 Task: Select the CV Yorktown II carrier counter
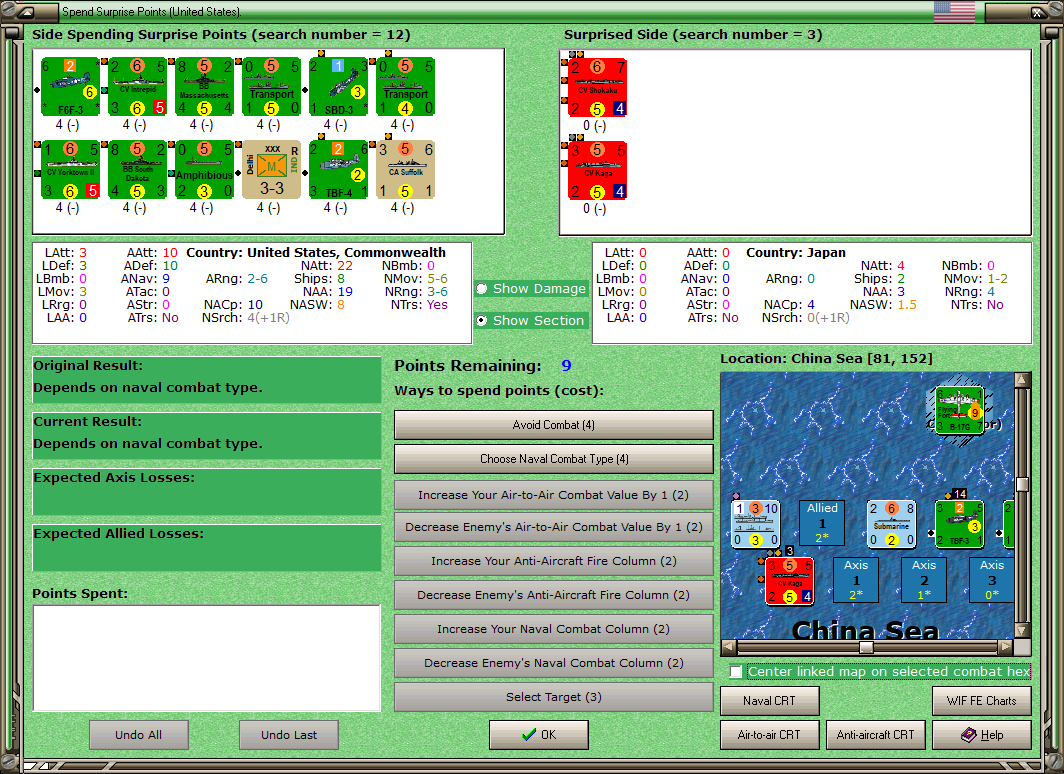click(x=70, y=170)
